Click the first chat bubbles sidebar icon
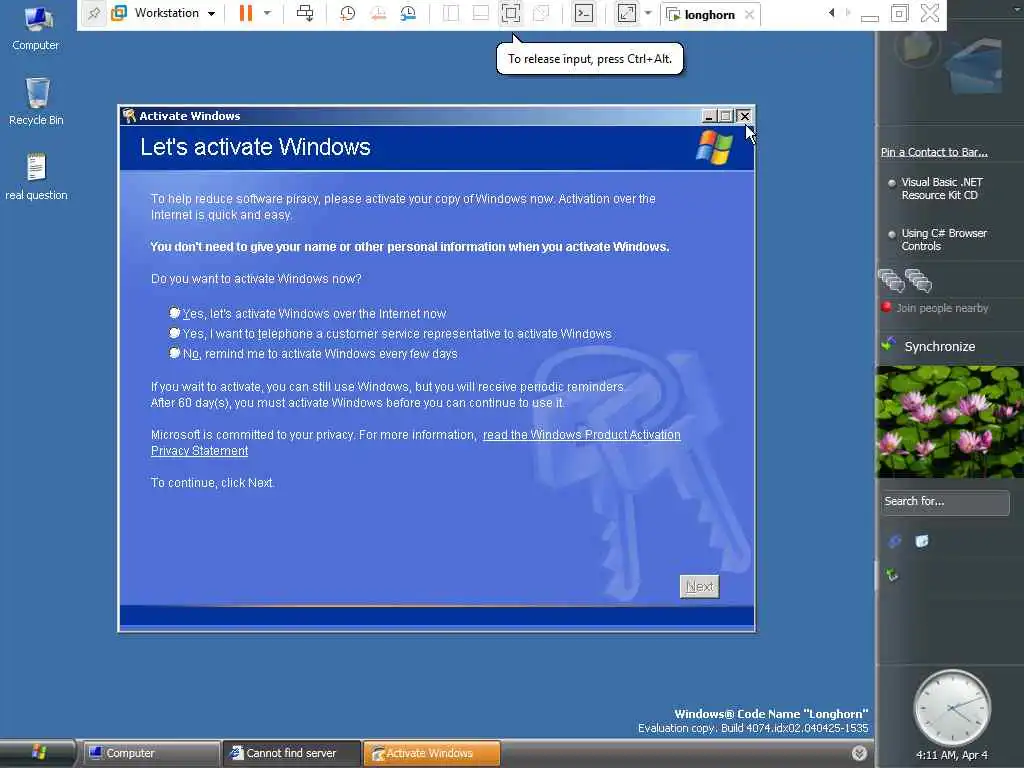Image resolution: width=1024 pixels, height=768 pixels. click(891, 280)
